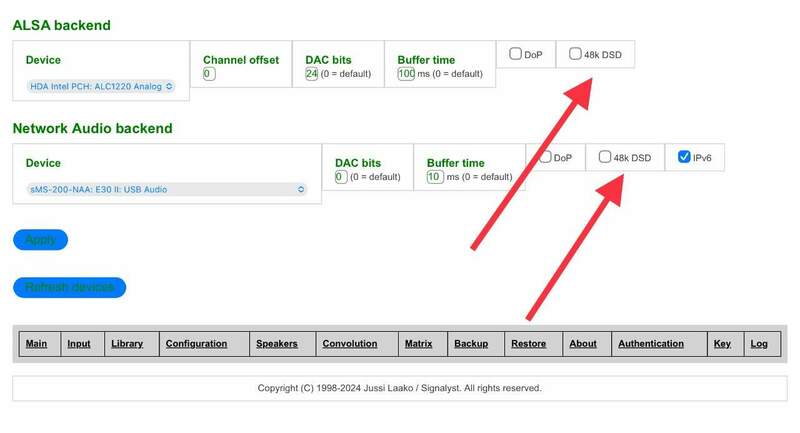Navigate to the Convolution page
The image size is (800, 433).
349,344
